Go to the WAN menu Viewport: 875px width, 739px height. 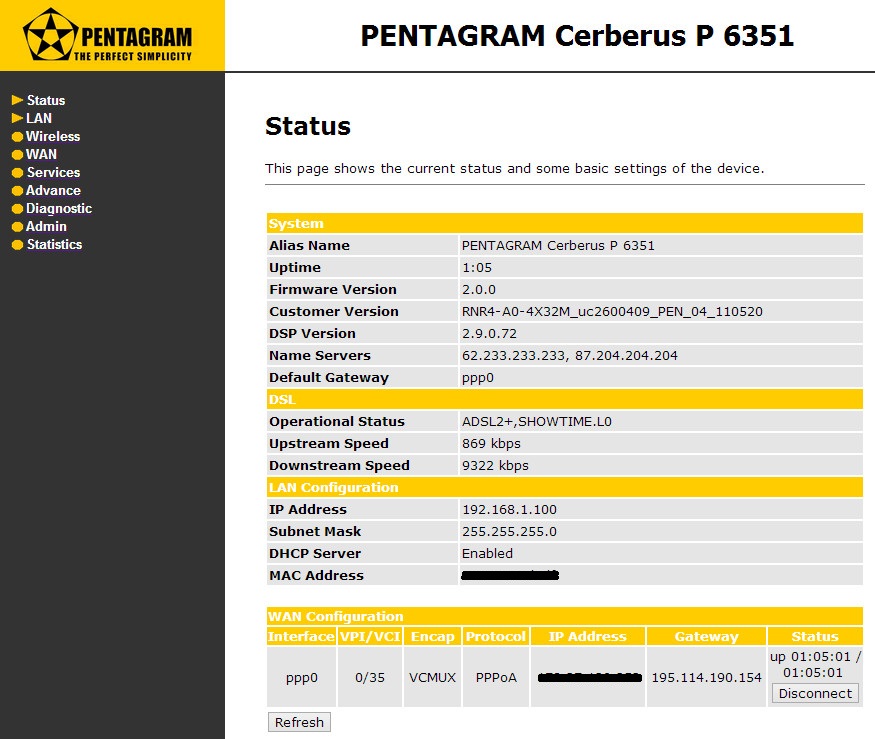41,154
